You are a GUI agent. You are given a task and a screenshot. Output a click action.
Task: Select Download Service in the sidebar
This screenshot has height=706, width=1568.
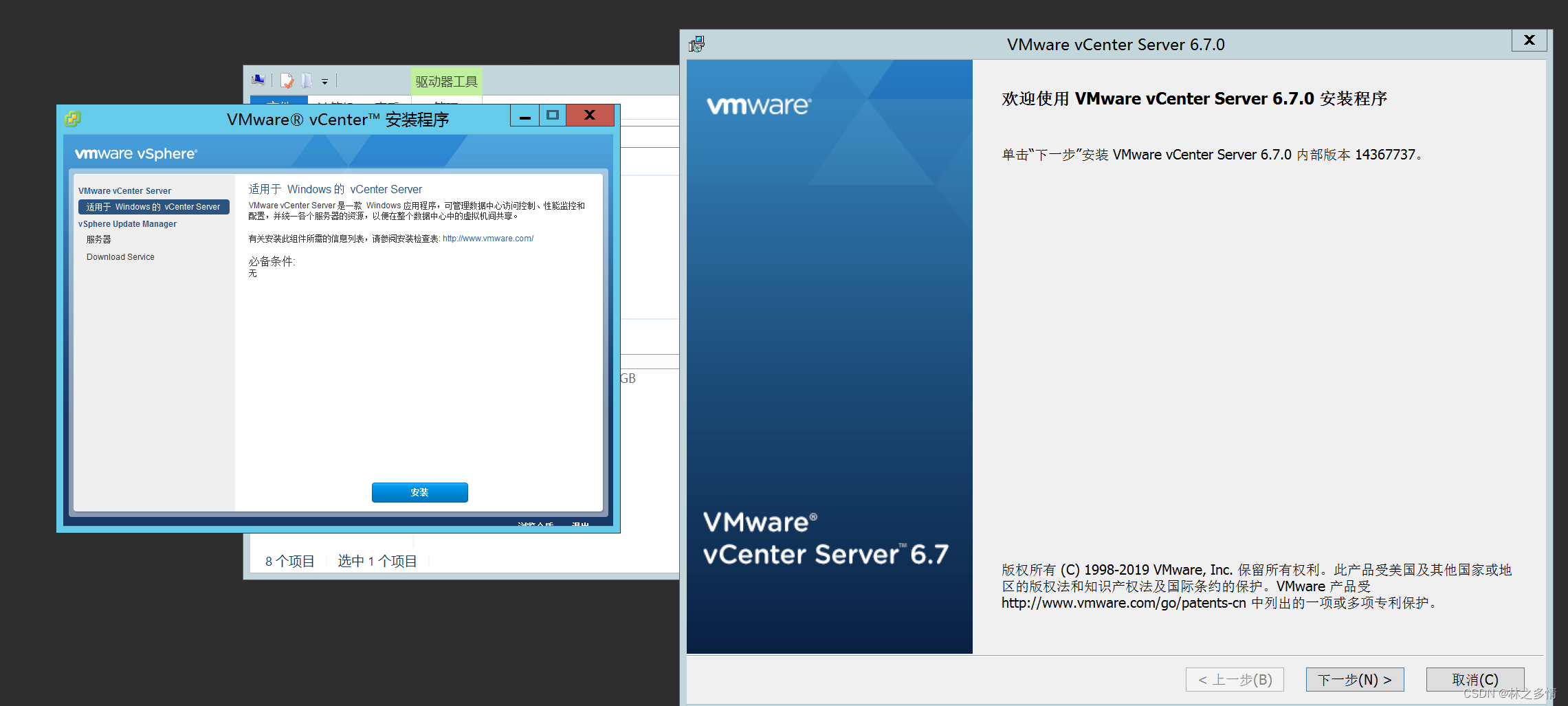[120, 256]
